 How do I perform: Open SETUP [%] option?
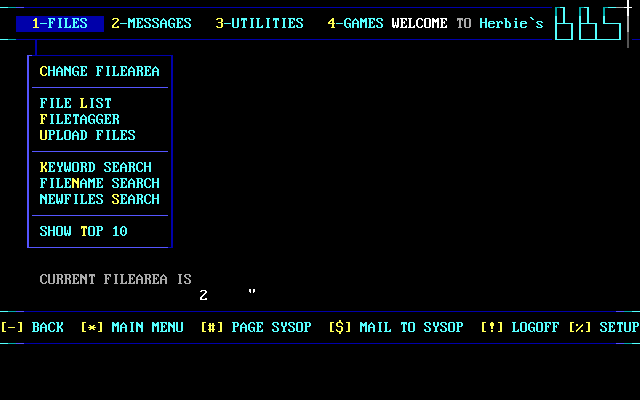click(x=604, y=327)
